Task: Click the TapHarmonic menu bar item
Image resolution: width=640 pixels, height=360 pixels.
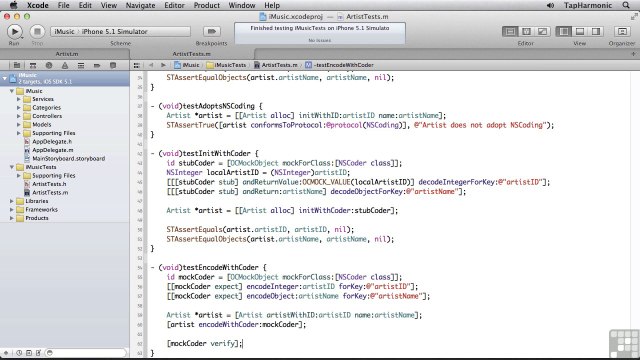Action: point(588,5)
